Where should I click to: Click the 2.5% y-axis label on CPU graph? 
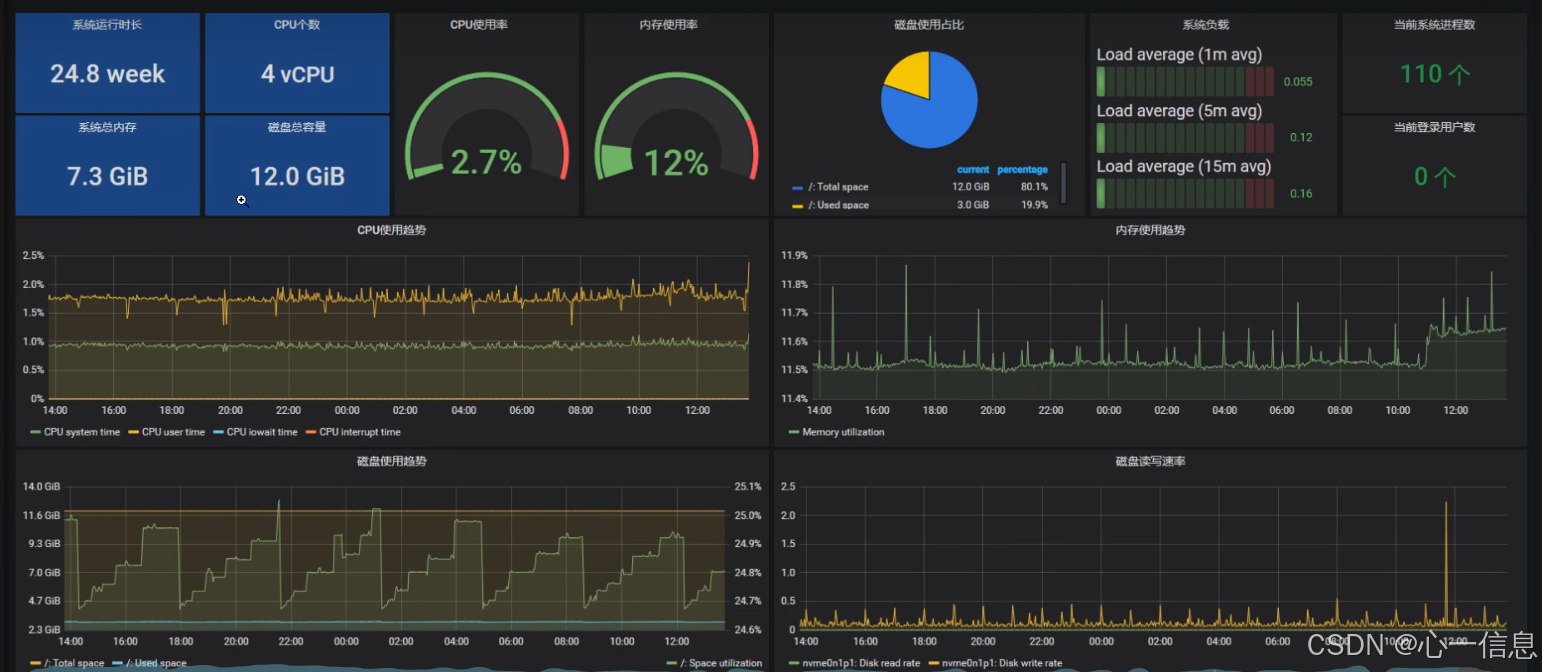(33, 255)
